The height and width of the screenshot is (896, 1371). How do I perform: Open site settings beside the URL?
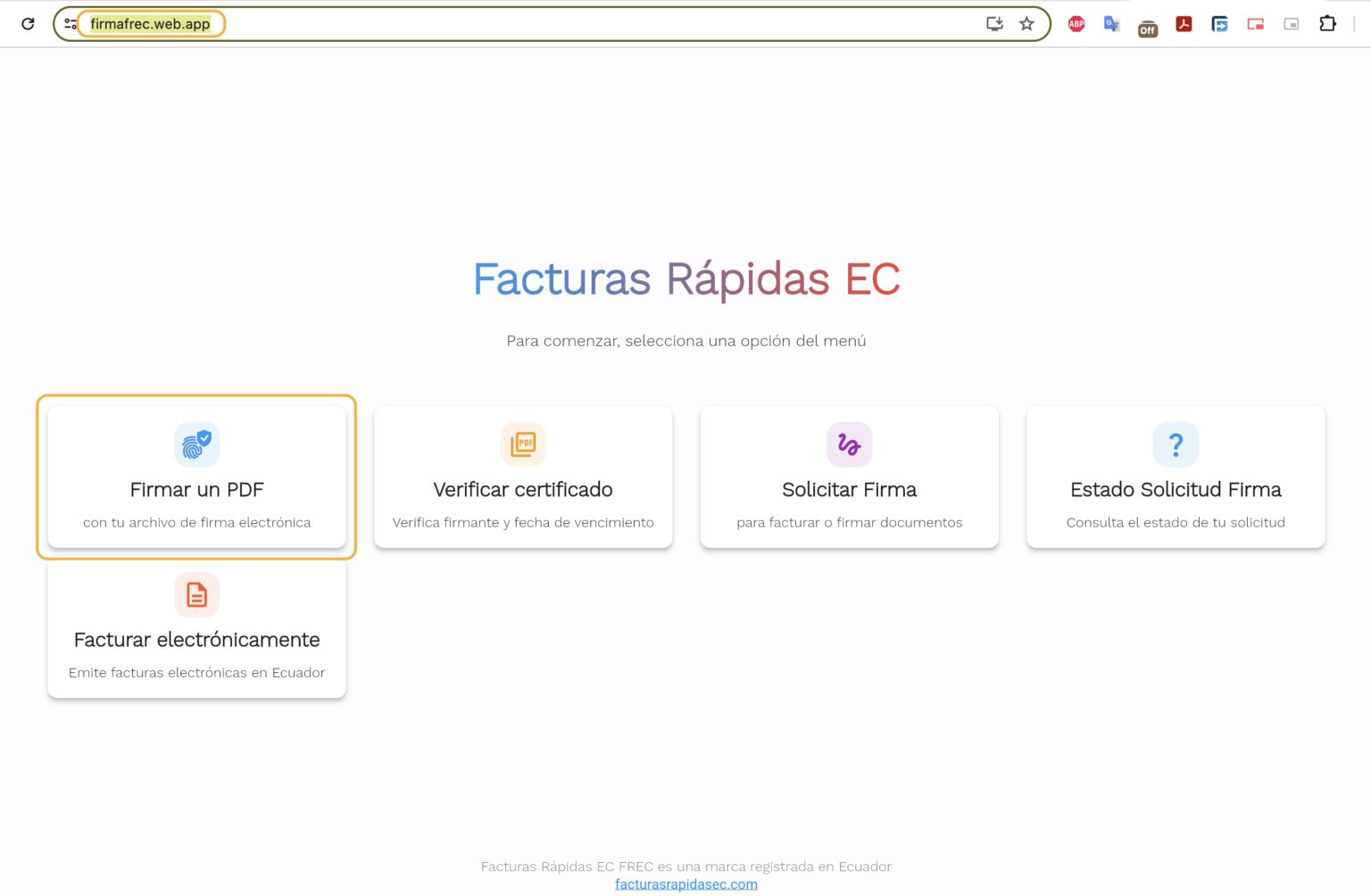70,23
